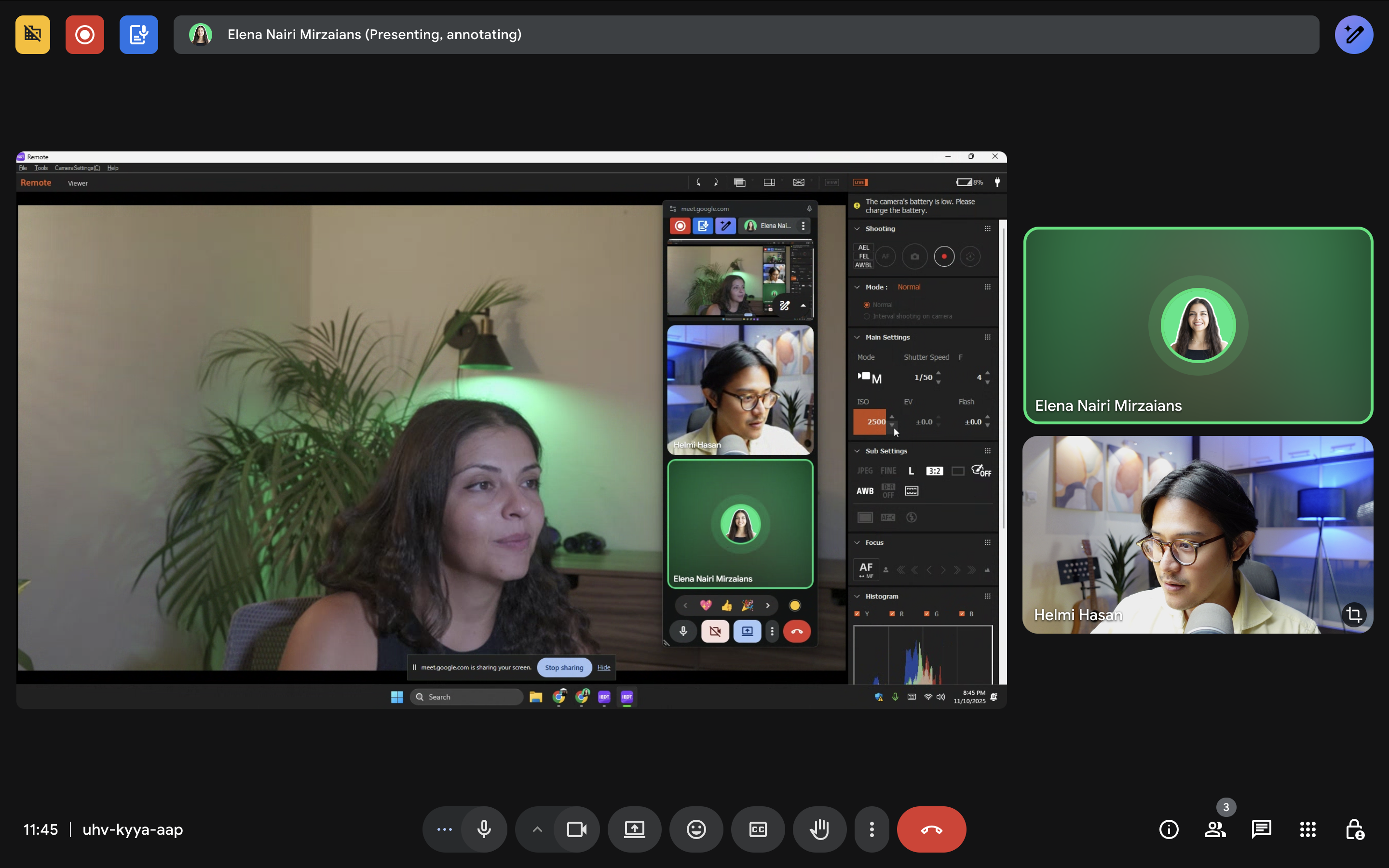
Task: Increase shutter speed with up arrow
Action: 939,373
